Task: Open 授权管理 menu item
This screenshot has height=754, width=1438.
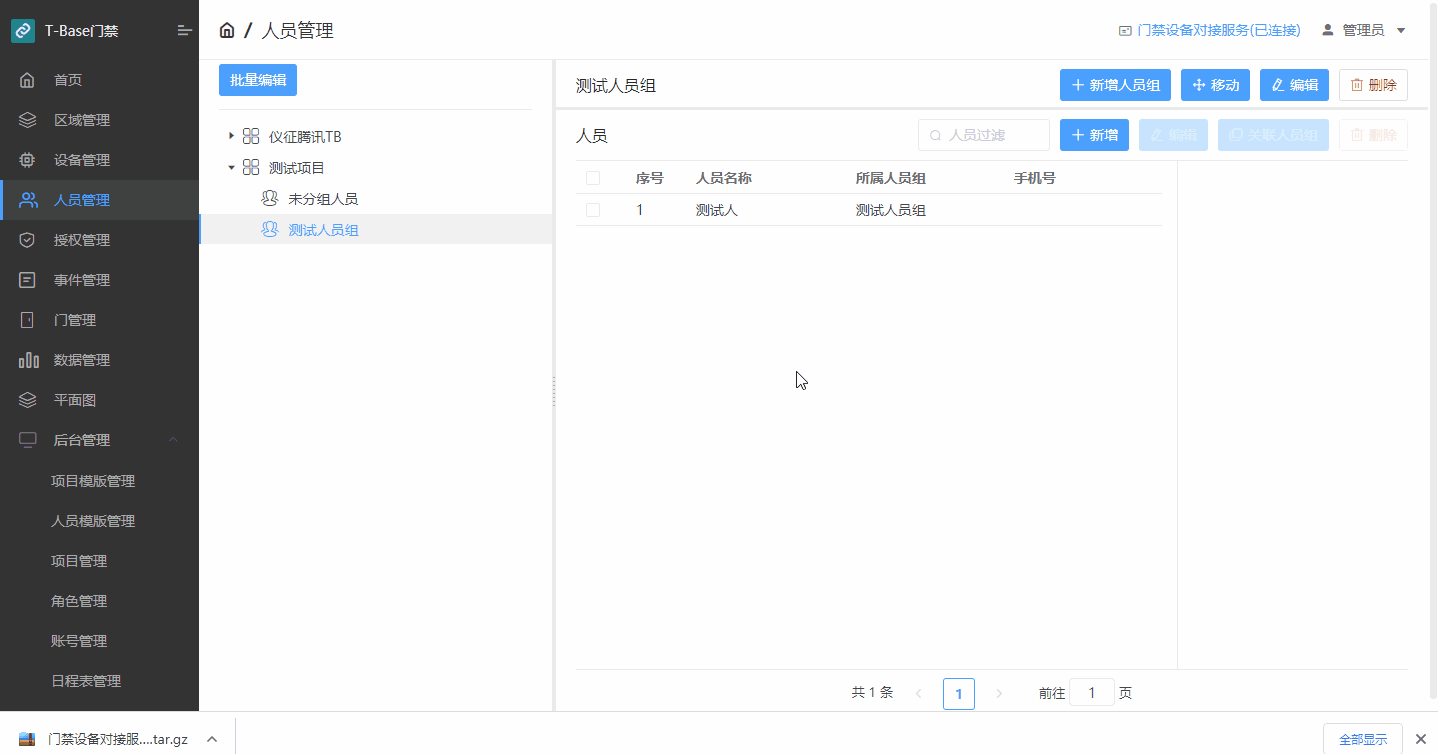Action: click(x=100, y=240)
